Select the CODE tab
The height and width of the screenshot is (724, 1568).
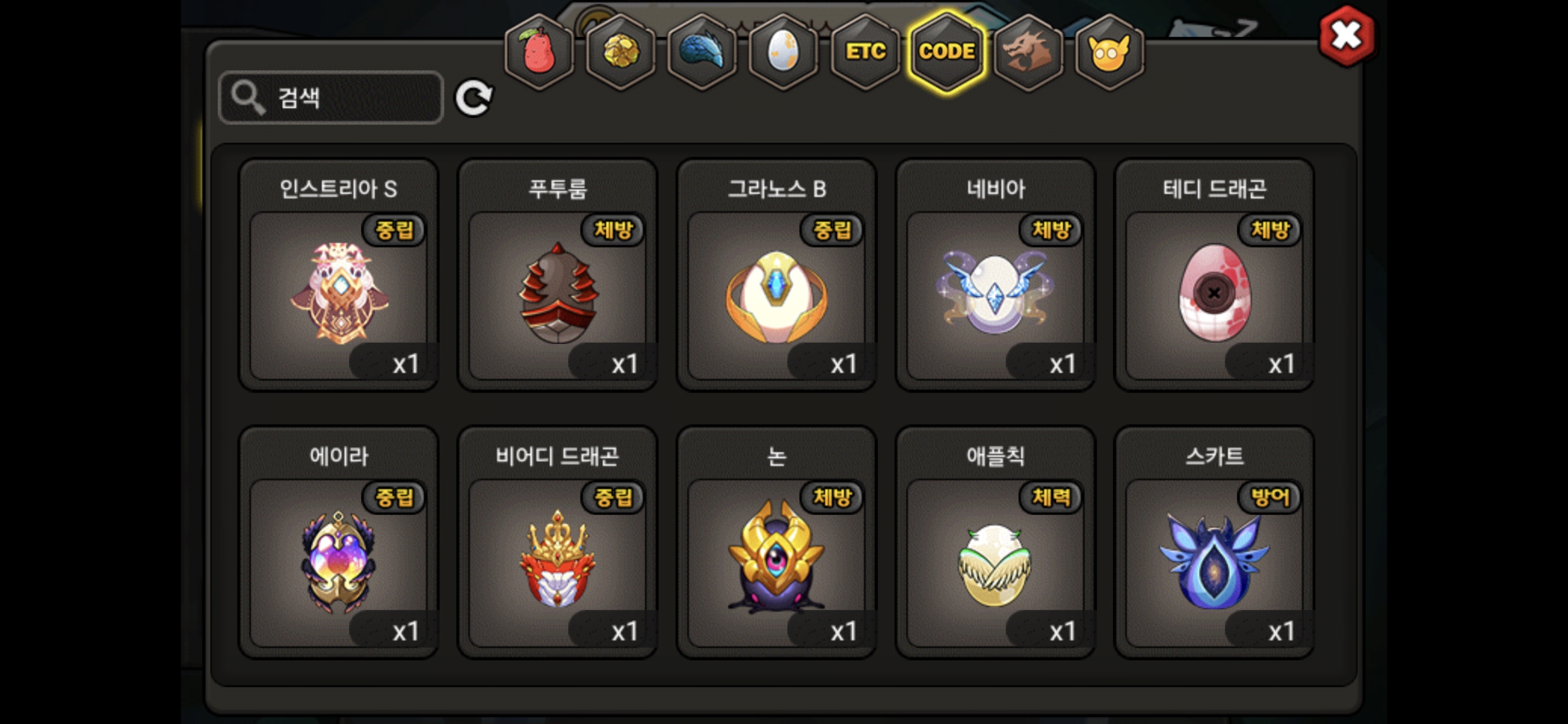click(x=946, y=52)
